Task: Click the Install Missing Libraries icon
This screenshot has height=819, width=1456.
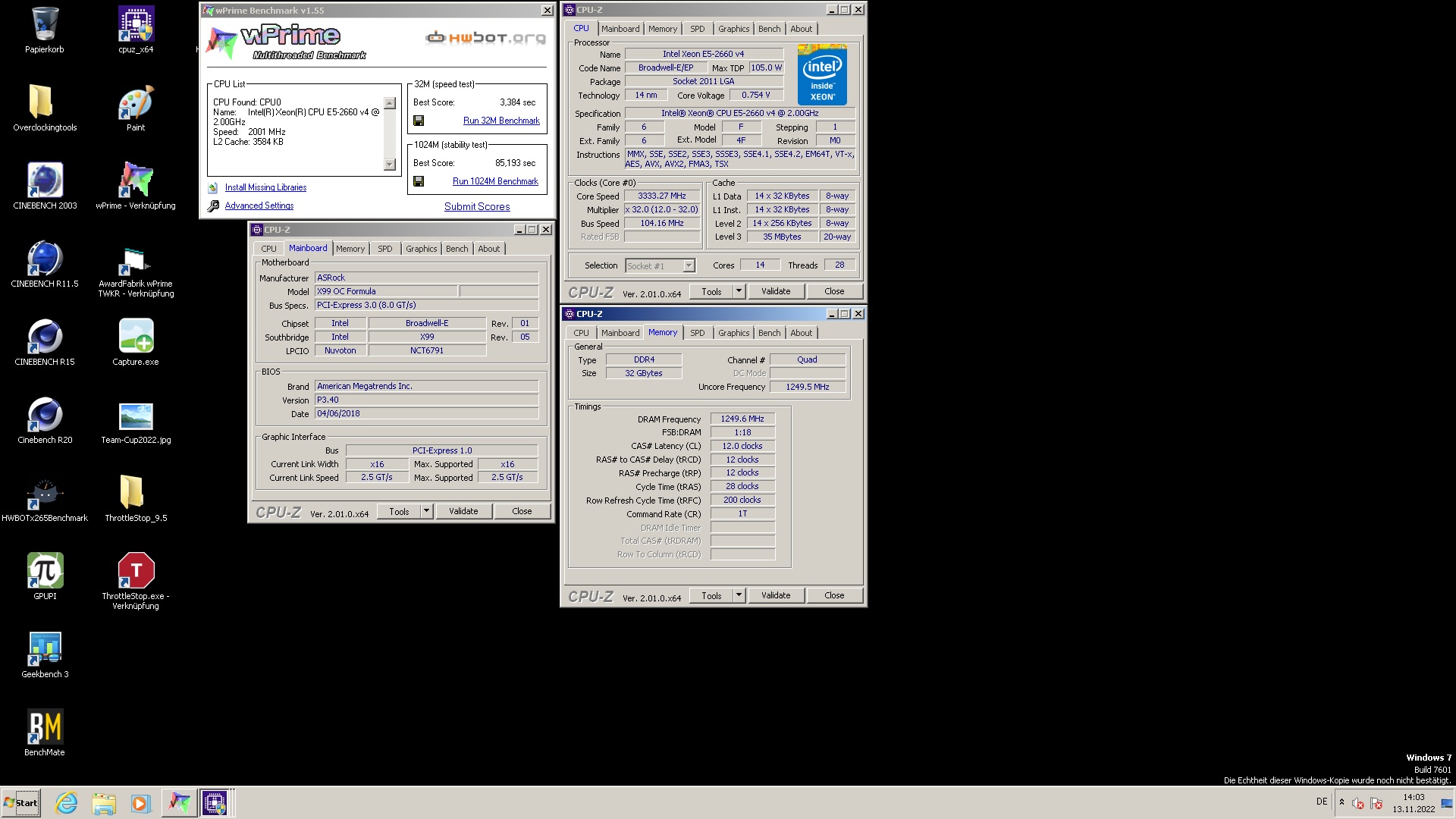Action: (213, 187)
